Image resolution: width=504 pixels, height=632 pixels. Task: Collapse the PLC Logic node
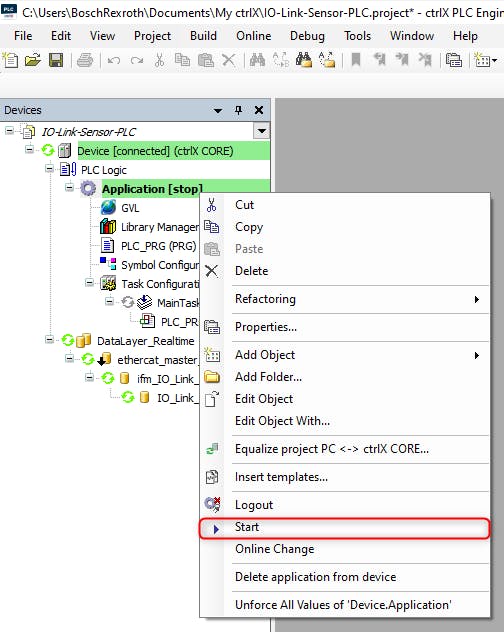tap(49, 168)
